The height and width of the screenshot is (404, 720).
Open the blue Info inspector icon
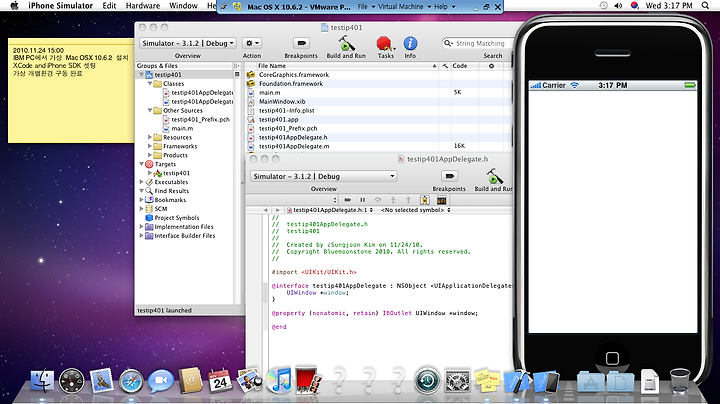[x=410, y=44]
